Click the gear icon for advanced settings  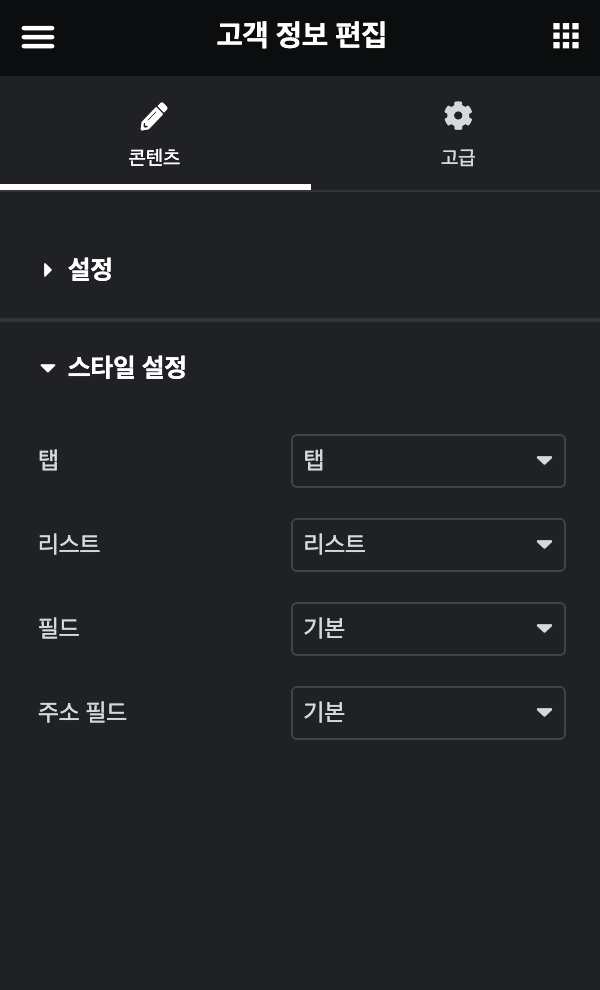458,116
